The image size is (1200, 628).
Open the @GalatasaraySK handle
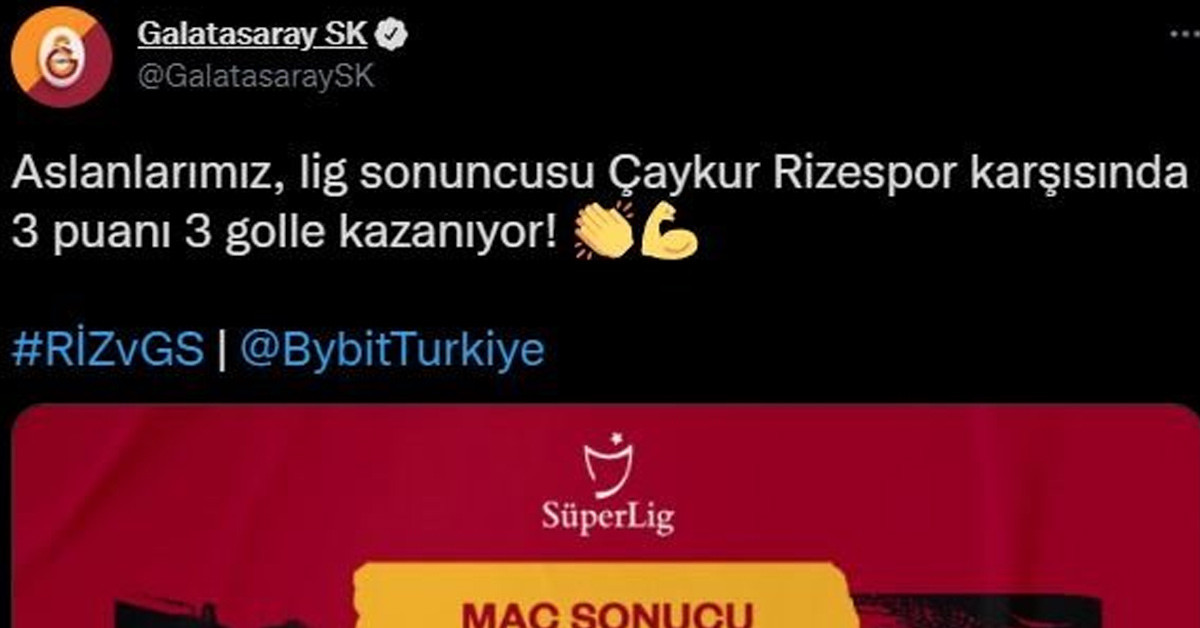(x=255, y=79)
